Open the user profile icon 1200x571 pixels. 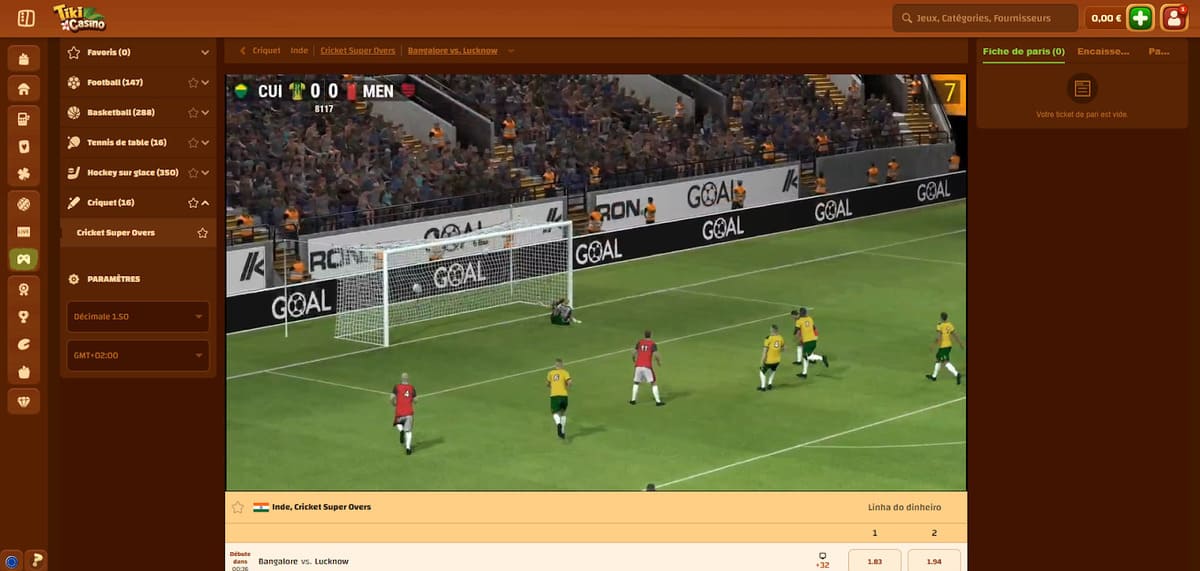pos(1174,18)
